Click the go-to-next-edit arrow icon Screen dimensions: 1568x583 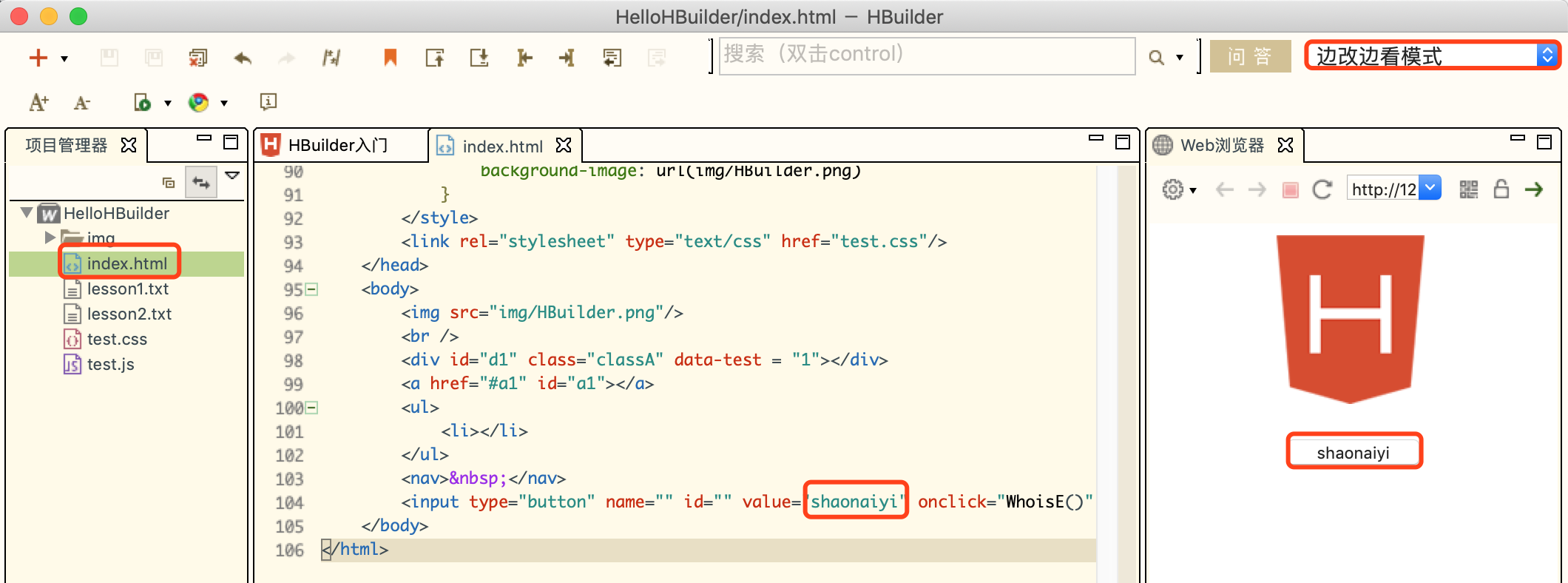click(x=567, y=58)
